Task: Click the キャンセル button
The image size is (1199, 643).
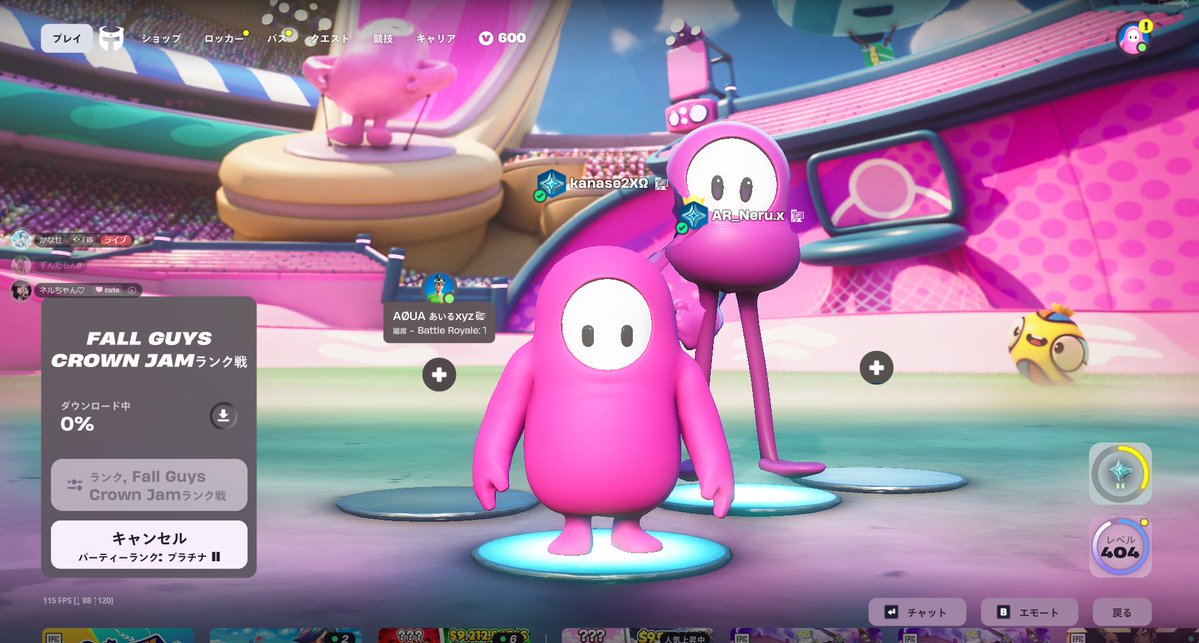Action: 149,544
